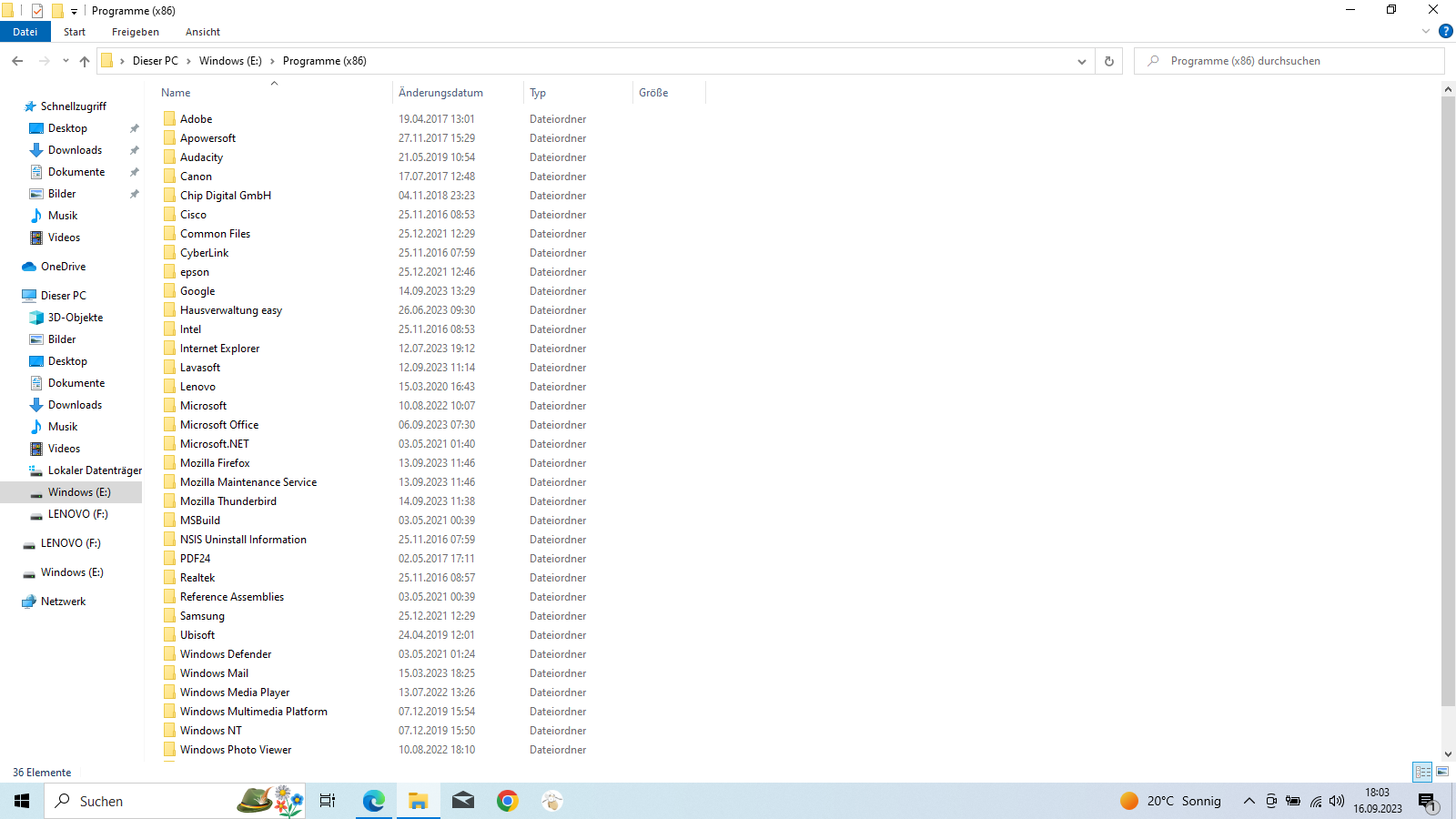Click the Windows (E:) breadcrumb segment

(230, 61)
